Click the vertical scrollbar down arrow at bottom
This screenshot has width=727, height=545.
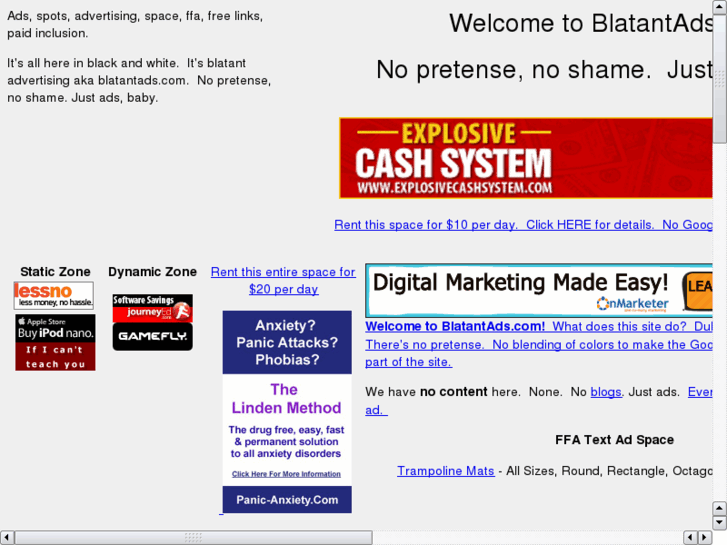(x=719, y=522)
